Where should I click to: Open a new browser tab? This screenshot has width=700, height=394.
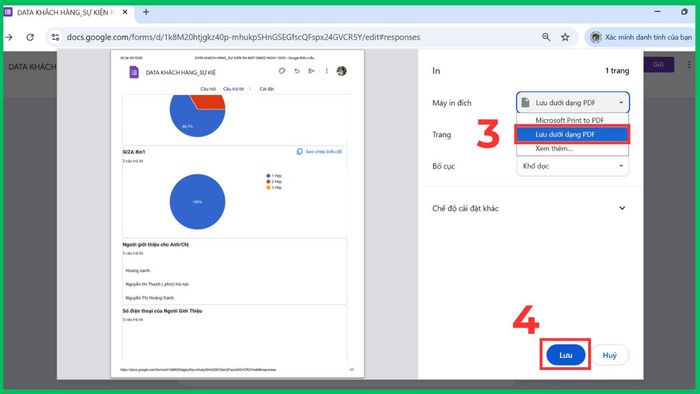(x=146, y=12)
